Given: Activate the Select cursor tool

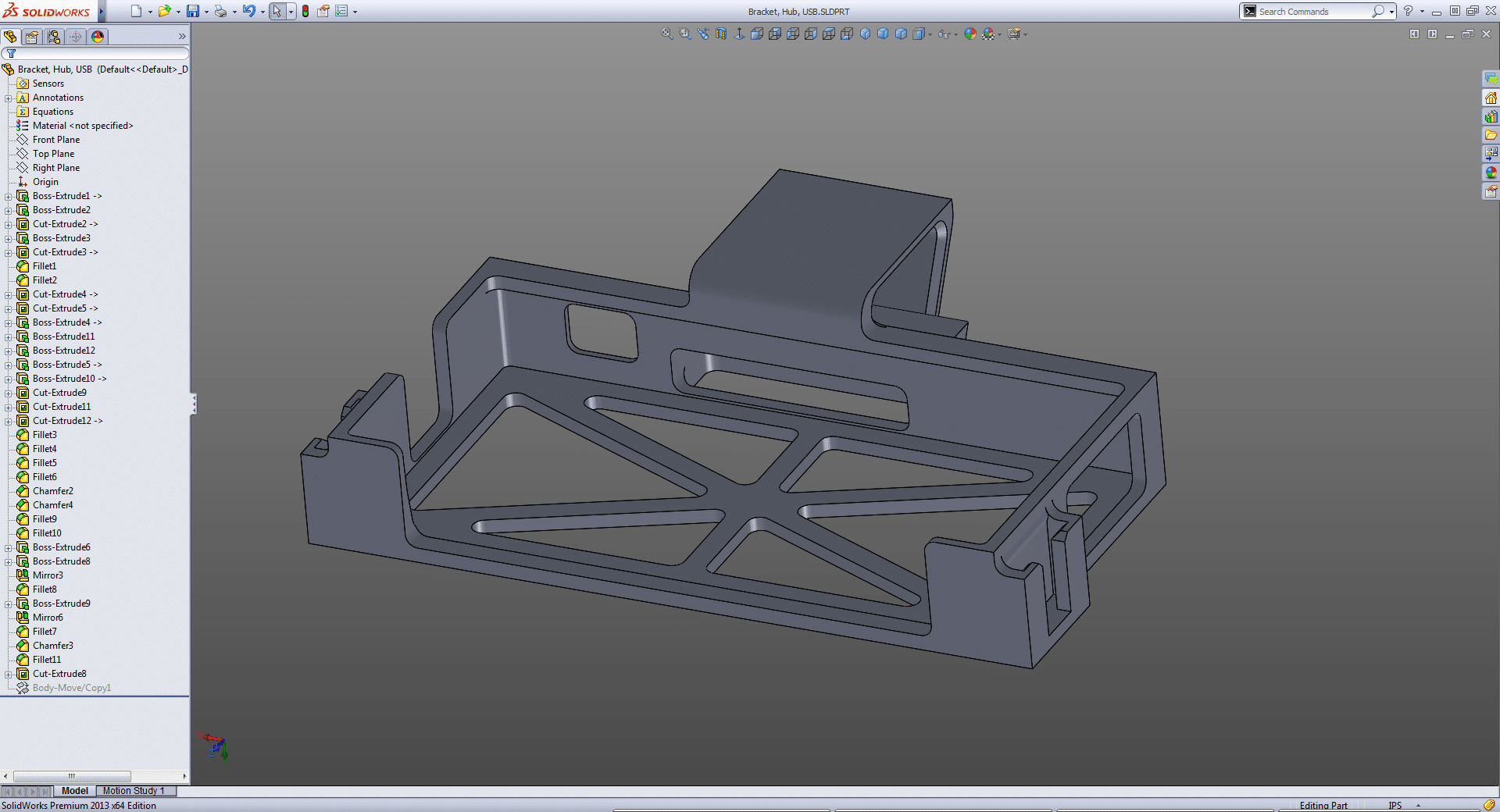Looking at the screenshot, I should [277, 11].
